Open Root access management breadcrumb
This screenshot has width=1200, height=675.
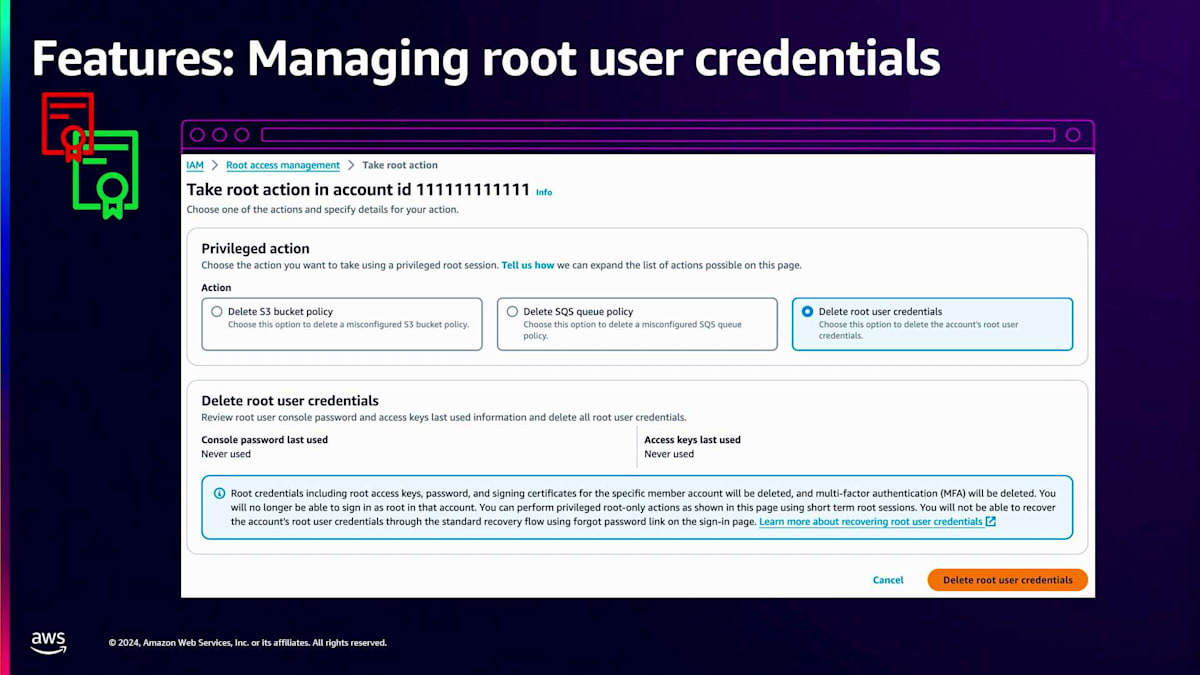coord(283,165)
